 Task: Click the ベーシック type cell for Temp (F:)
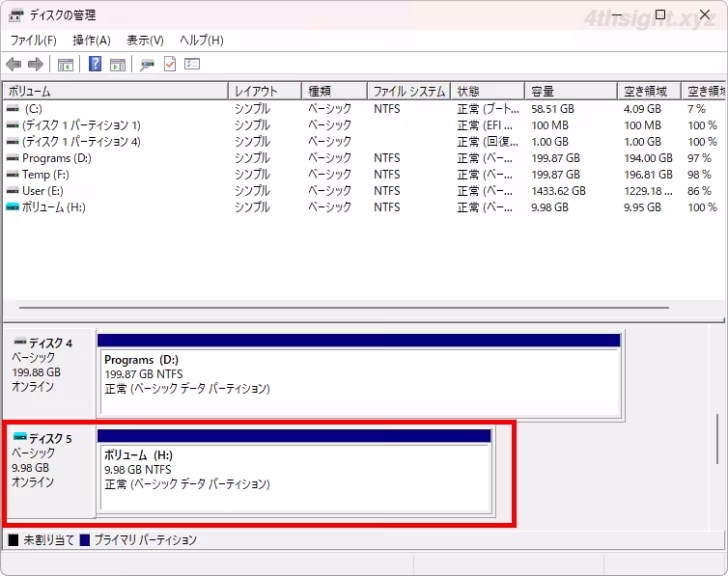(x=330, y=175)
